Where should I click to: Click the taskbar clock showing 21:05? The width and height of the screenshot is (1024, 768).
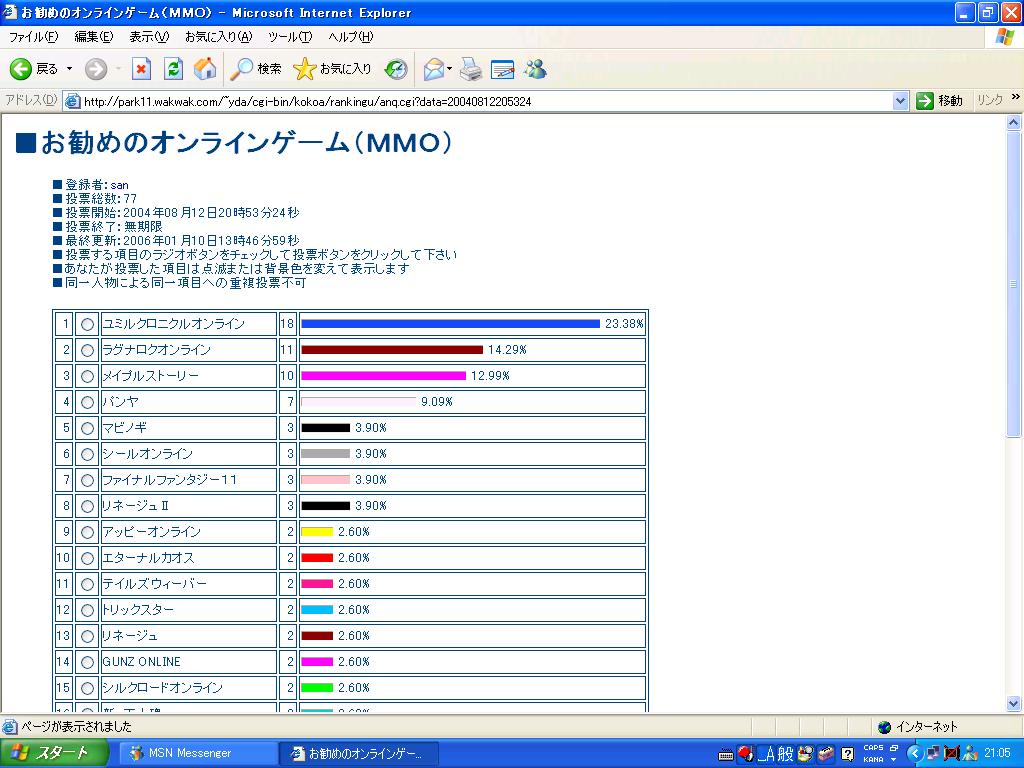click(997, 754)
